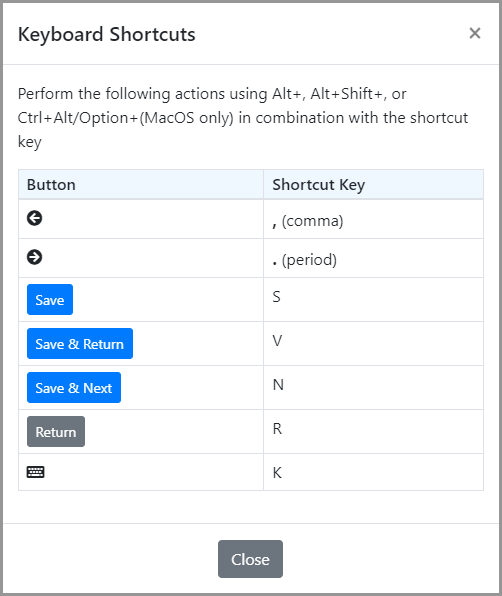Click the S shortcut key cell
The width and height of the screenshot is (502, 596).
coord(374,300)
